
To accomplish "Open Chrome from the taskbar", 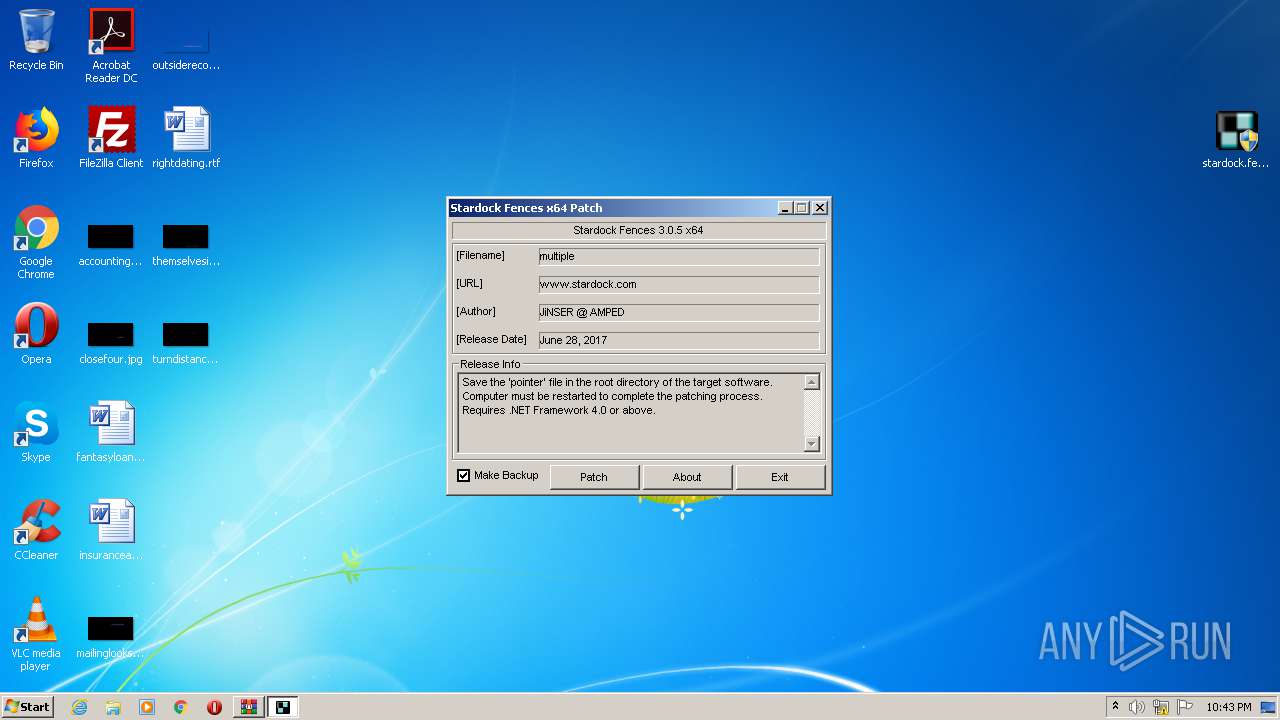I will [x=181, y=707].
